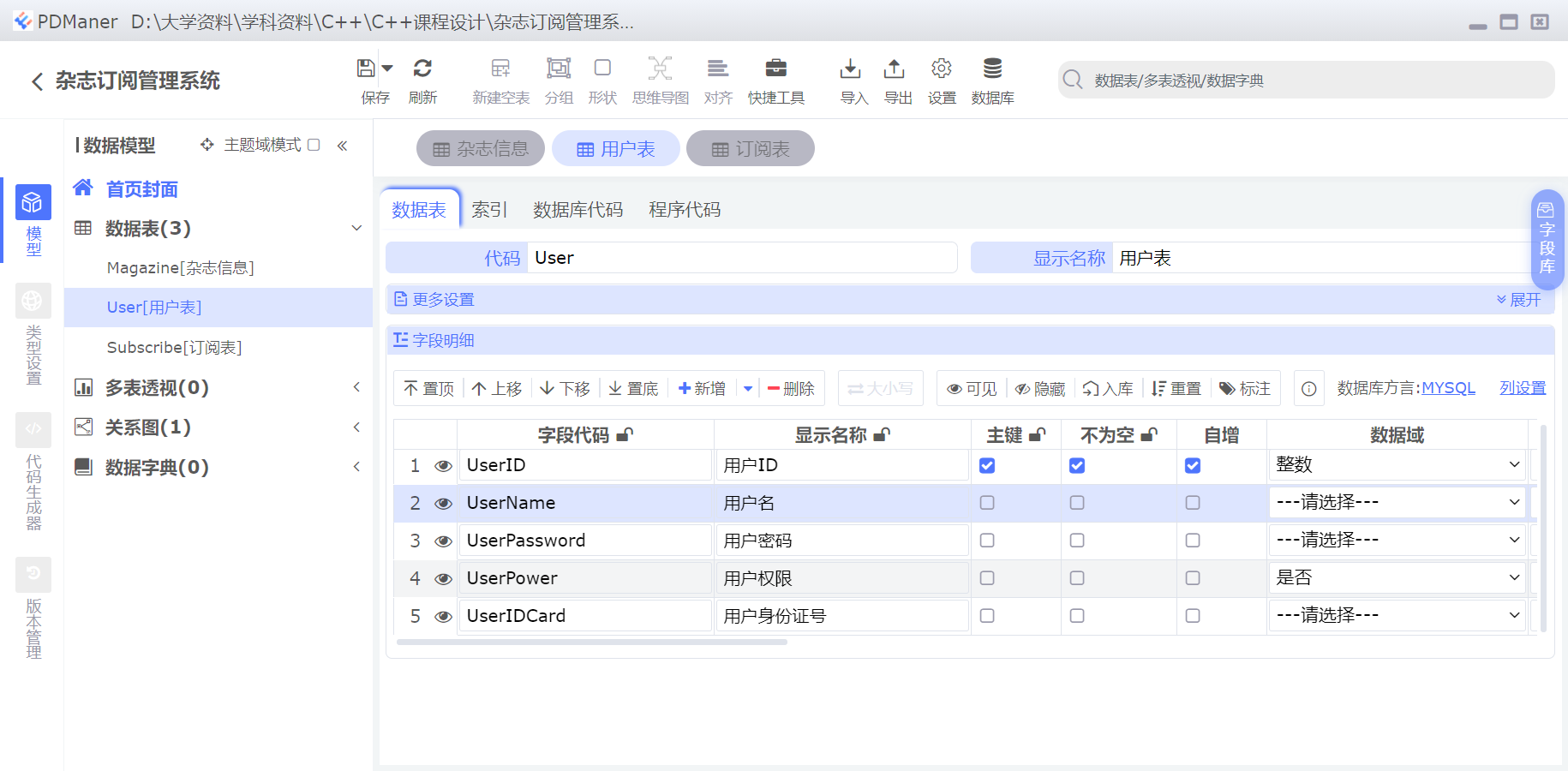Open the 思维导图 mind map tool
The height and width of the screenshot is (771, 1568).
coord(660,79)
